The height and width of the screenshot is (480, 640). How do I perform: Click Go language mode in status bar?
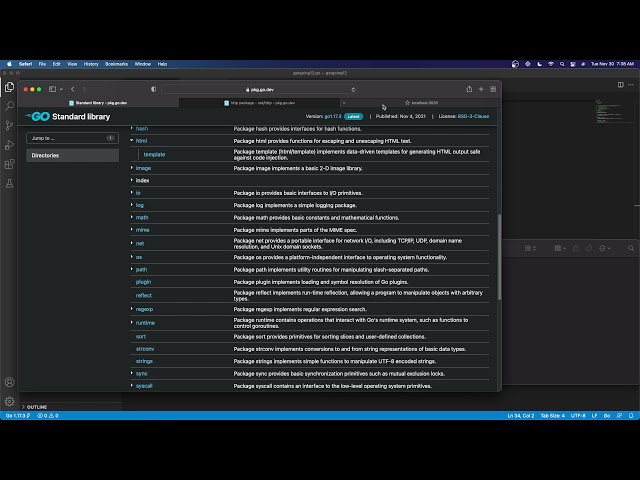[607, 416]
